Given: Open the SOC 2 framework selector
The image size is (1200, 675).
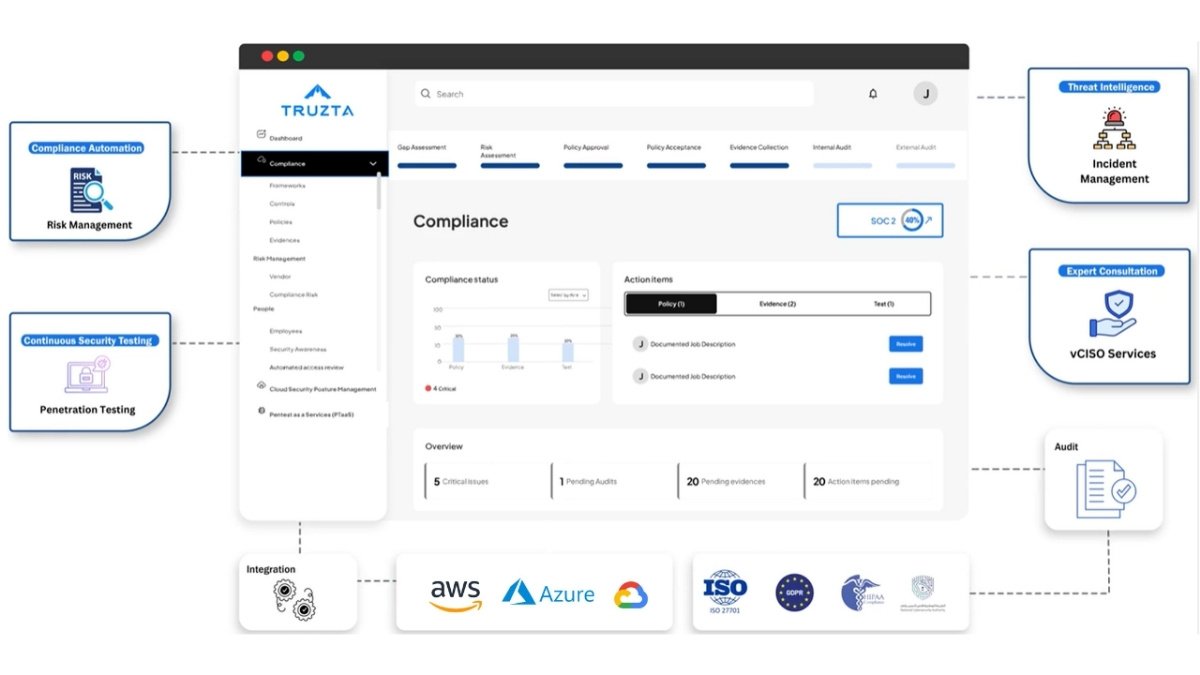Looking at the screenshot, I should 889,221.
